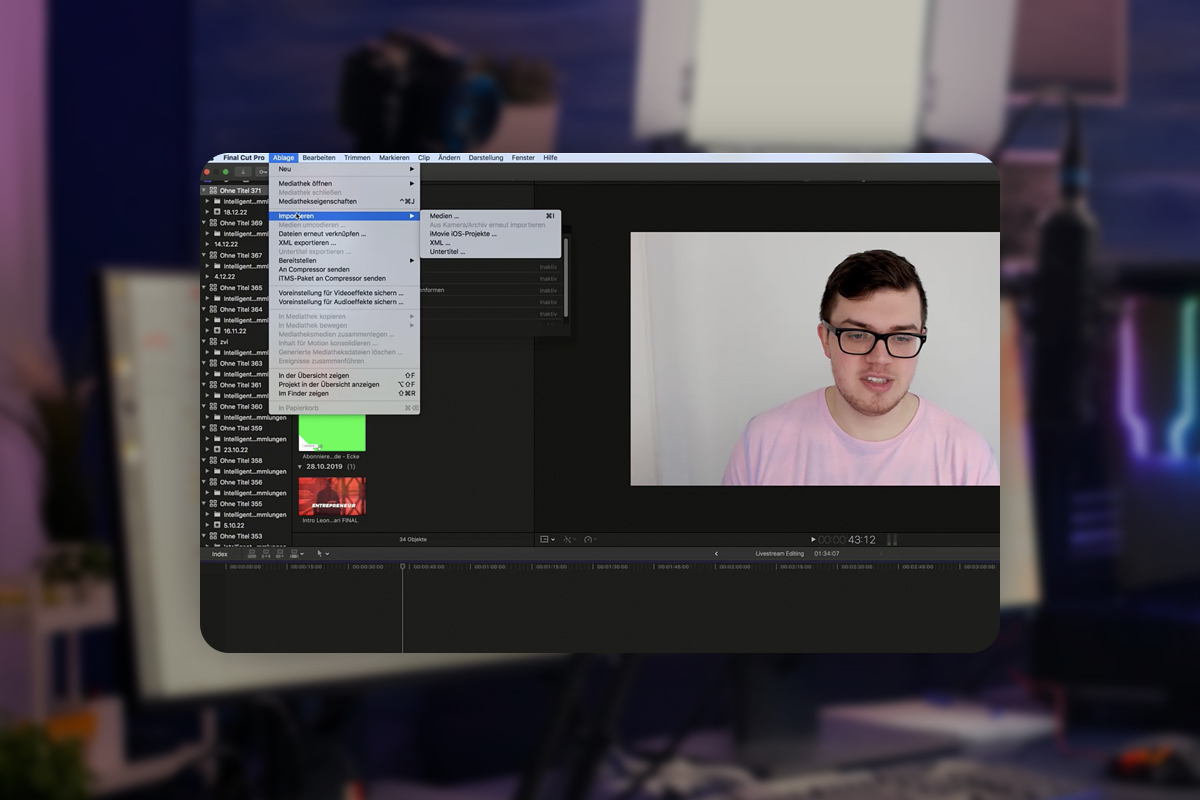Select An Compressor senden
1200x800 pixels.
pos(344,270)
